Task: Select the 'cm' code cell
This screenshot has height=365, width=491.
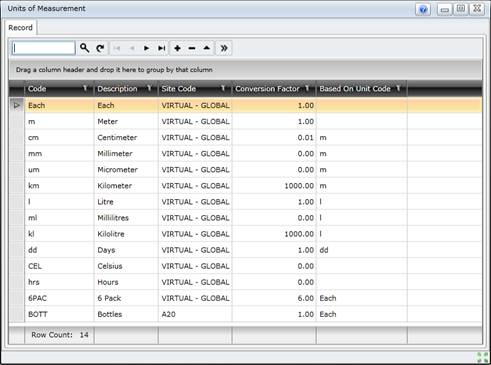Action: 59,138
